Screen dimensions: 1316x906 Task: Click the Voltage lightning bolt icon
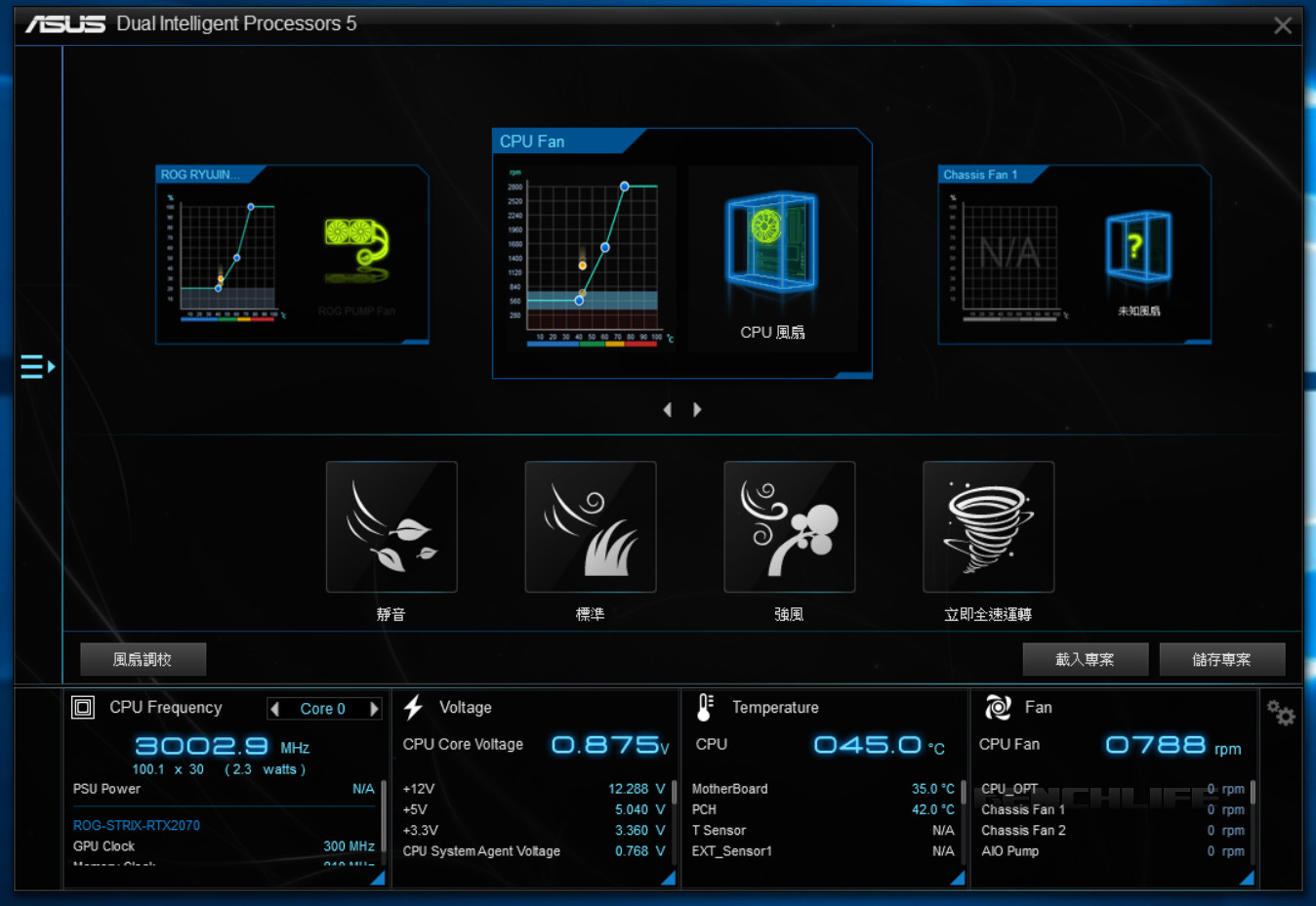pos(414,707)
